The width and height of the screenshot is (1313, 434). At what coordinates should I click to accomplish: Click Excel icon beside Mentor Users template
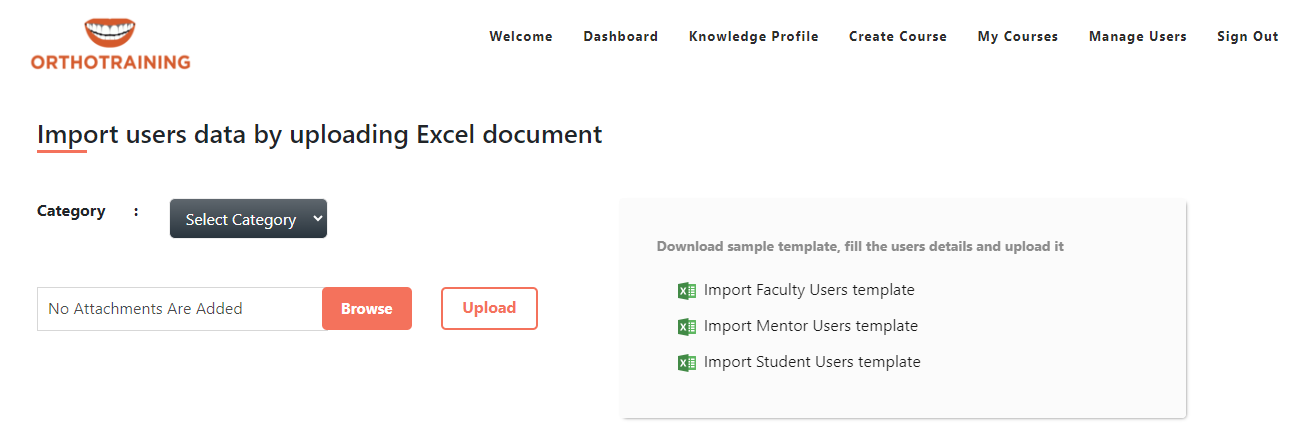pyautogui.click(x=687, y=327)
